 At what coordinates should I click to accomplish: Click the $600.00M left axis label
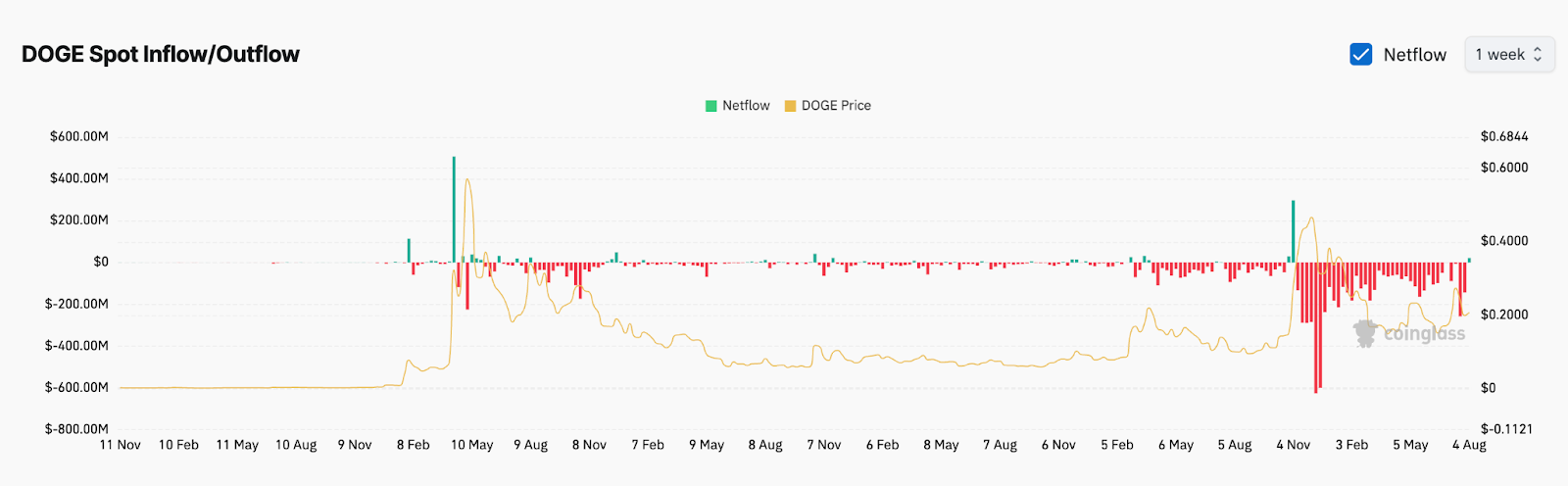(x=79, y=136)
